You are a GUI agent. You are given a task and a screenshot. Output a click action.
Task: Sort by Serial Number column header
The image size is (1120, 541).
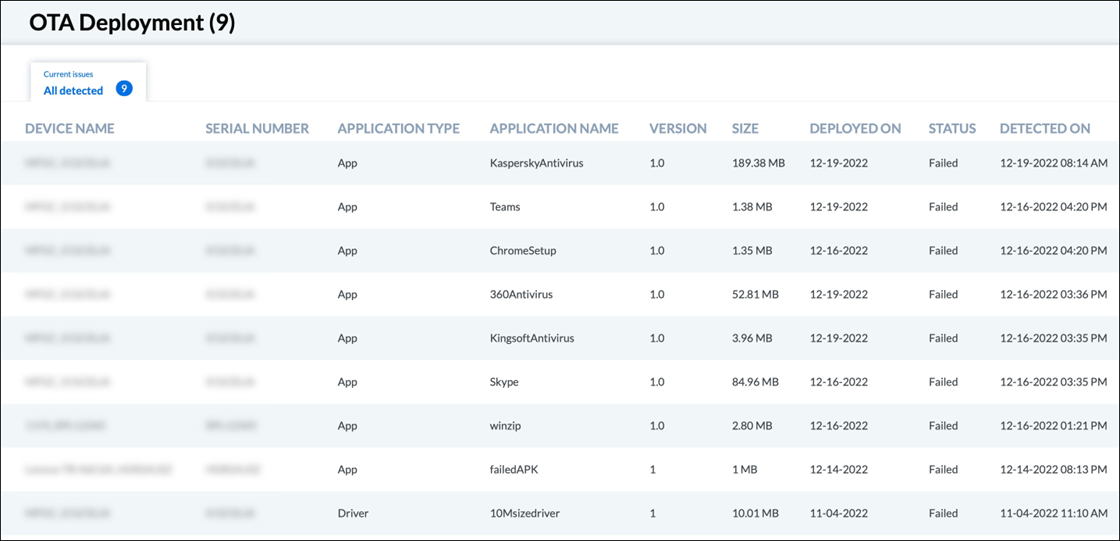pyautogui.click(x=257, y=128)
